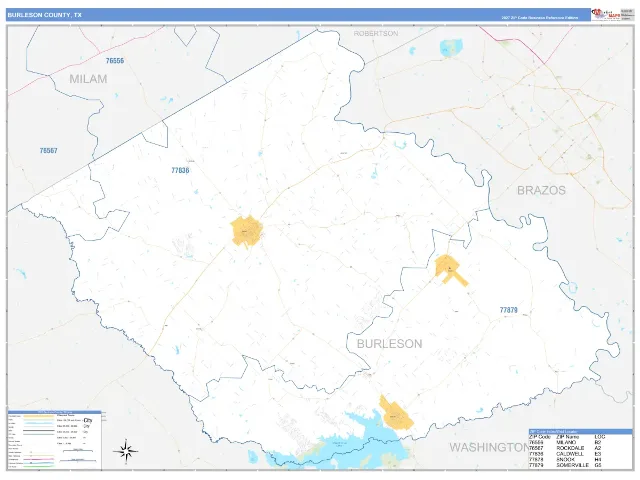The height and width of the screenshot is (480, 640).
Task: Click the green line sample in legend
Action: pos(39,466)
